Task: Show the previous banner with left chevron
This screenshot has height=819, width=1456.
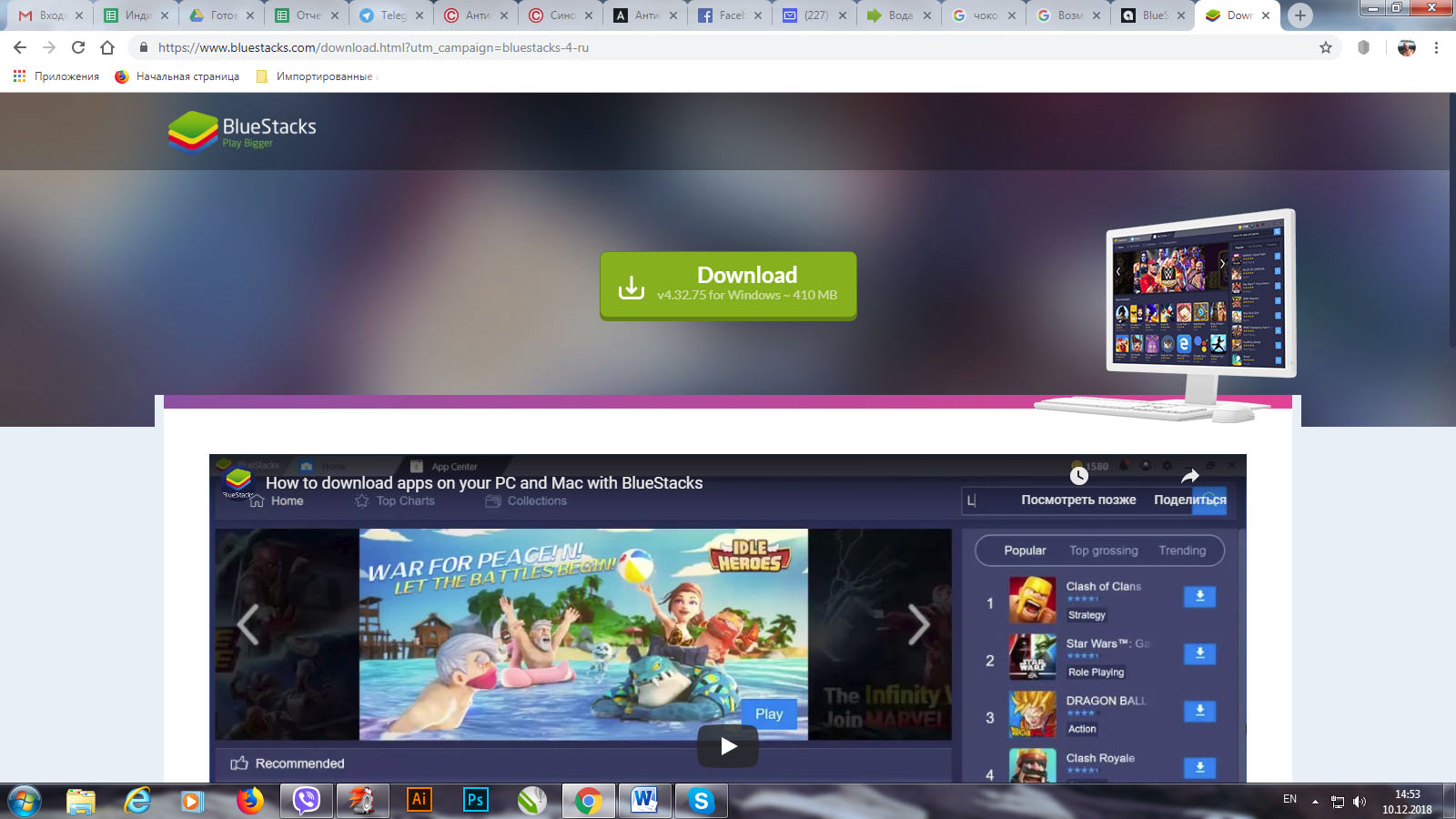Action: pos(248,624)
